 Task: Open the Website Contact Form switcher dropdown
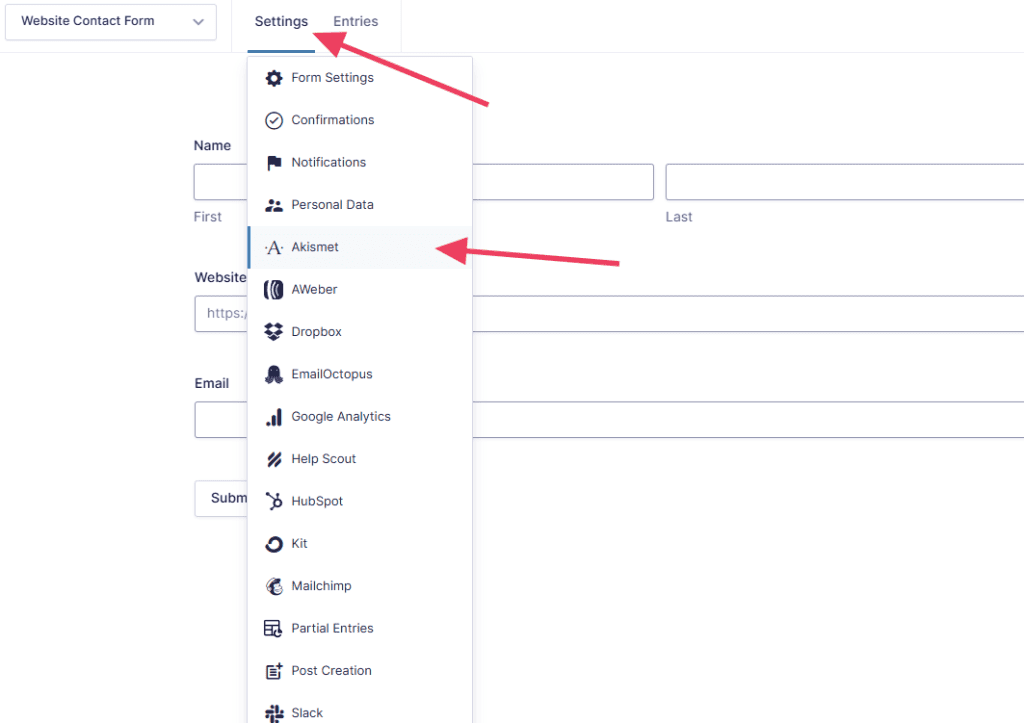click(x=111, y=22)
